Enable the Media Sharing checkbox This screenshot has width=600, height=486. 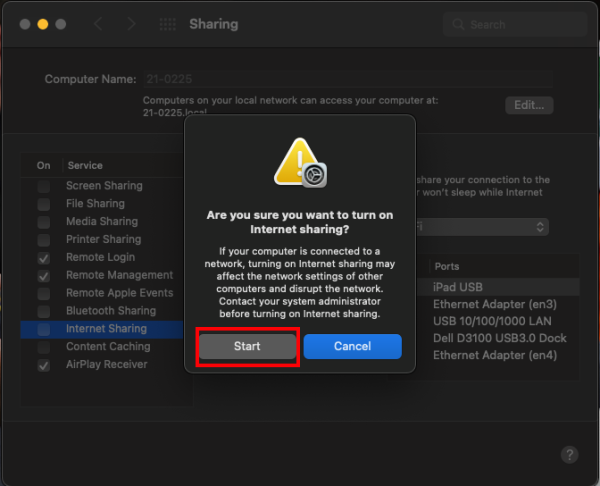(x=44, y=222)
